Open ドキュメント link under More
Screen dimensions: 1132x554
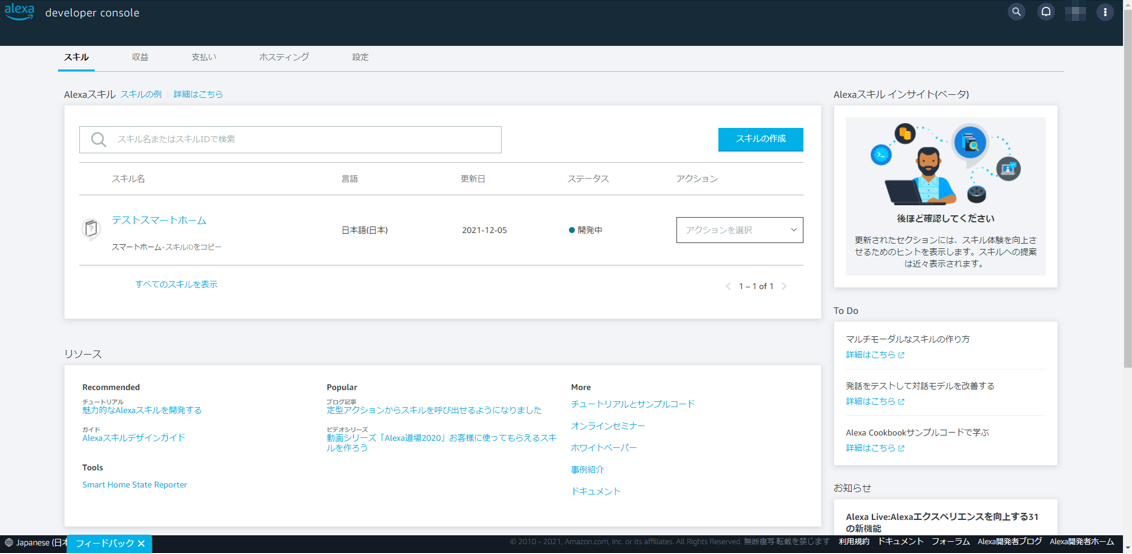(x=596, y=491)
